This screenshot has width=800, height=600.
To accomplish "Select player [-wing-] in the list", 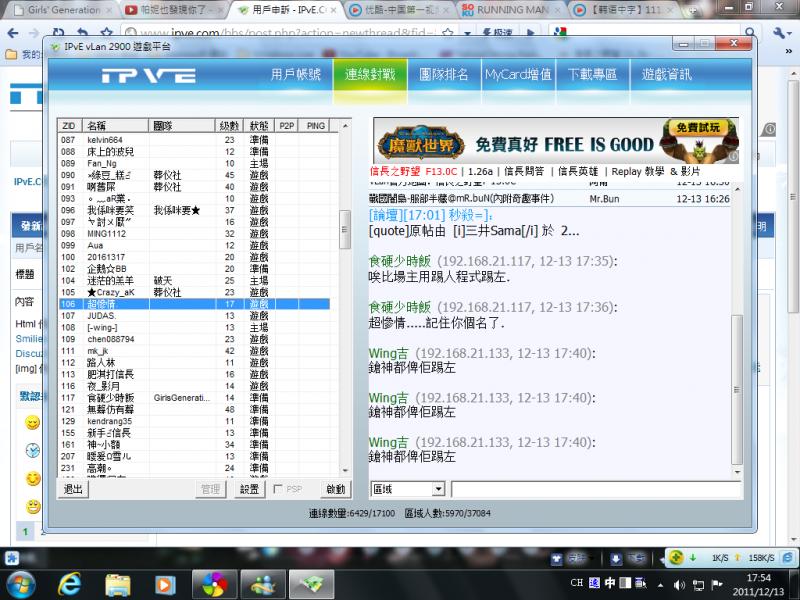I will pyautogui.click(x=194, y=328).
